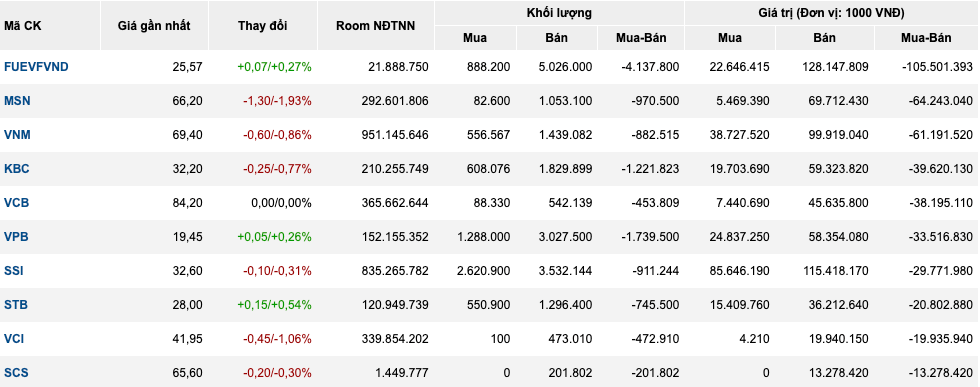The width and height of the screenshot is (980, 387).
Task: Open the FUEVFVND ticker link
Action: (x=36, y=67)
